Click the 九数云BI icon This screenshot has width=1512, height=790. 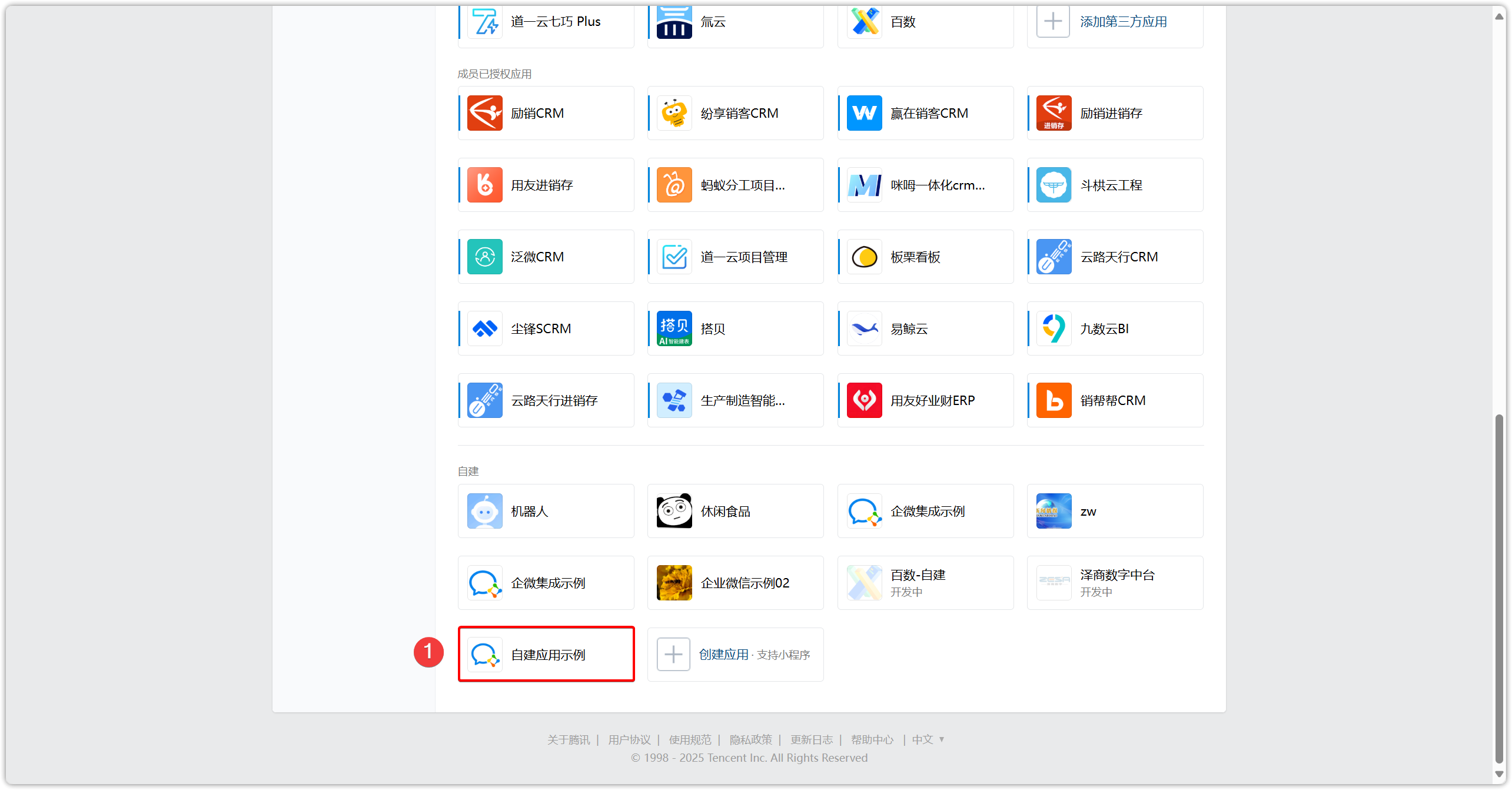pos(1054,328)
